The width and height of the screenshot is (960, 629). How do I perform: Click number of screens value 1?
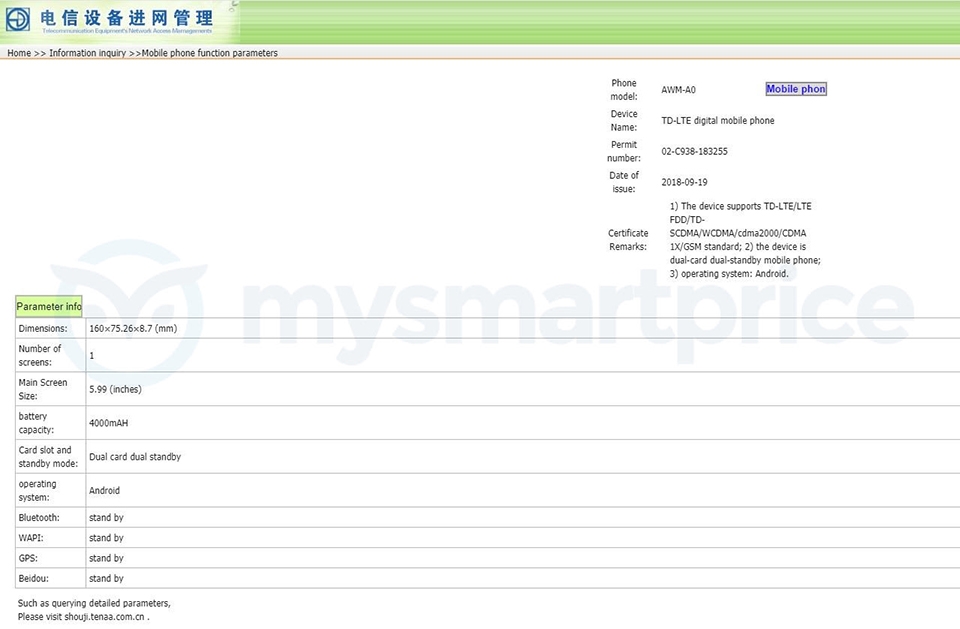tap(92, 356)
